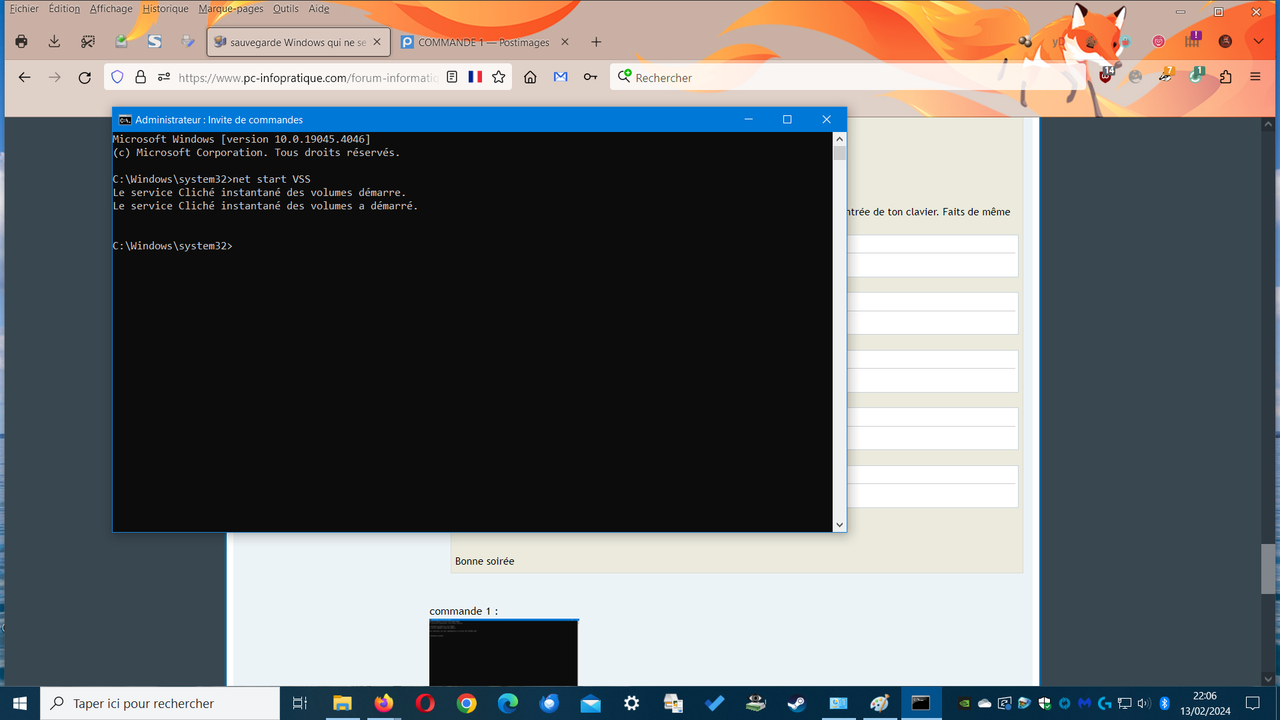Image resolution: width=1280 pixels, height=720 pixels.
Task: Expand the Firefox tab list chevron
Action: point(1259,42)
